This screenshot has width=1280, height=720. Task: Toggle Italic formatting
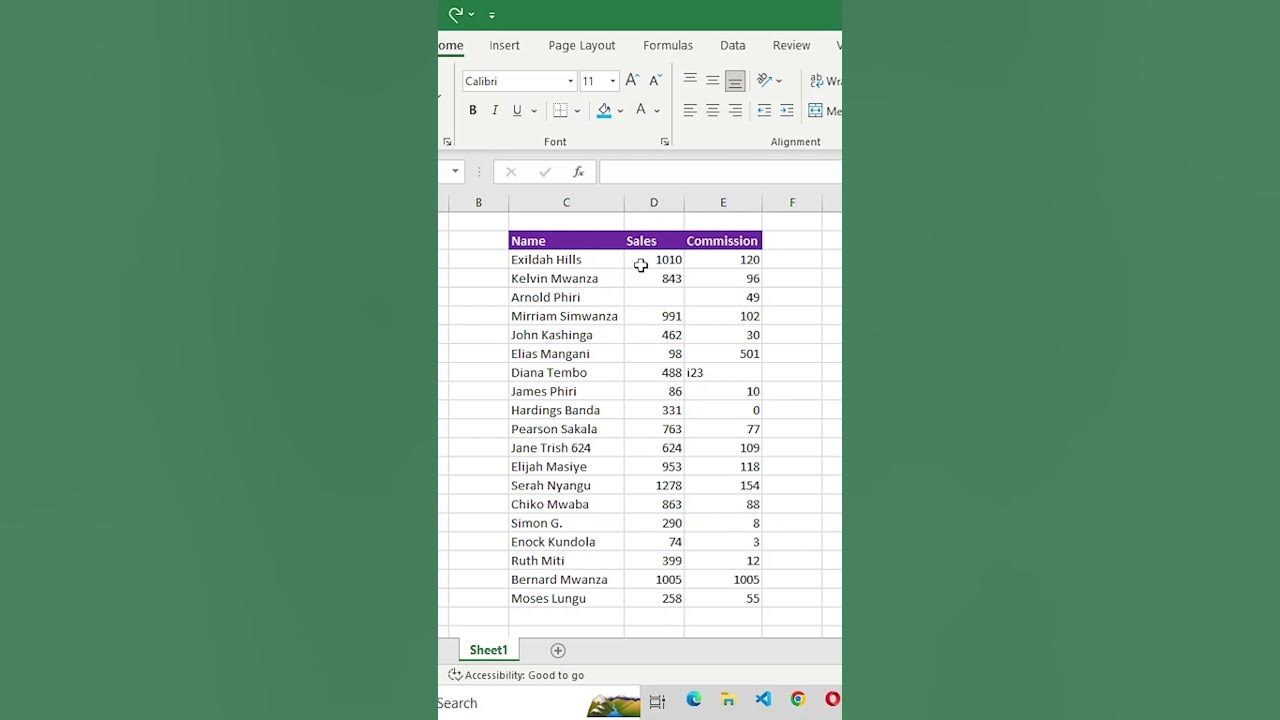click(x=495, y=111)
